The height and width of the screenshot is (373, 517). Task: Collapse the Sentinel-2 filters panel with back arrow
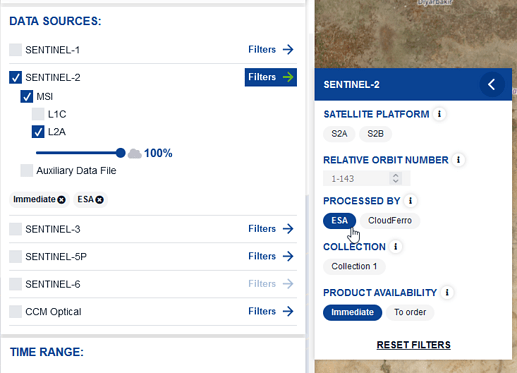tap(492, 84)
